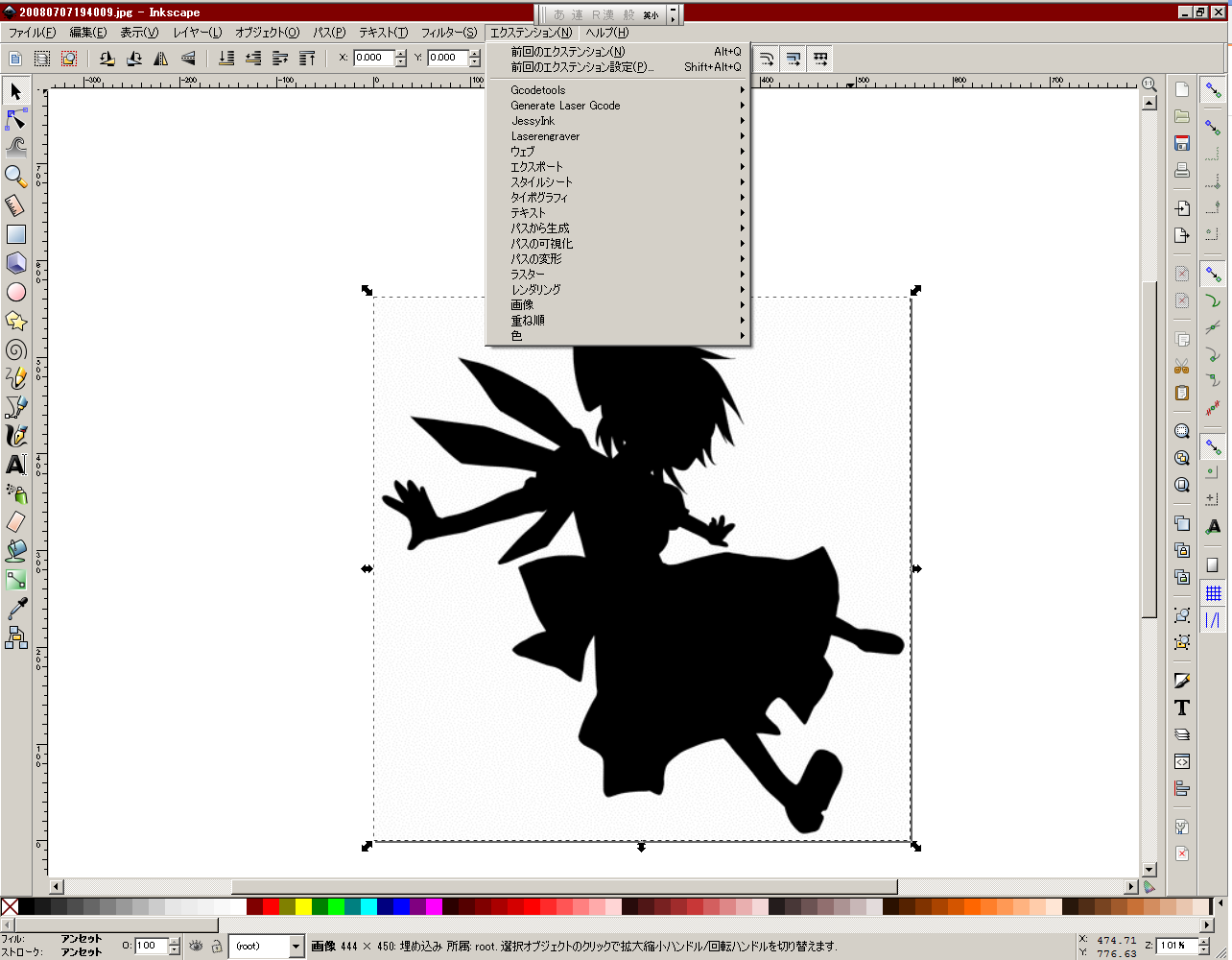Viewport: 1232px width, 960px height.
Task: Open the レイヤー(L) menu
Action: [x=198, y=33]
